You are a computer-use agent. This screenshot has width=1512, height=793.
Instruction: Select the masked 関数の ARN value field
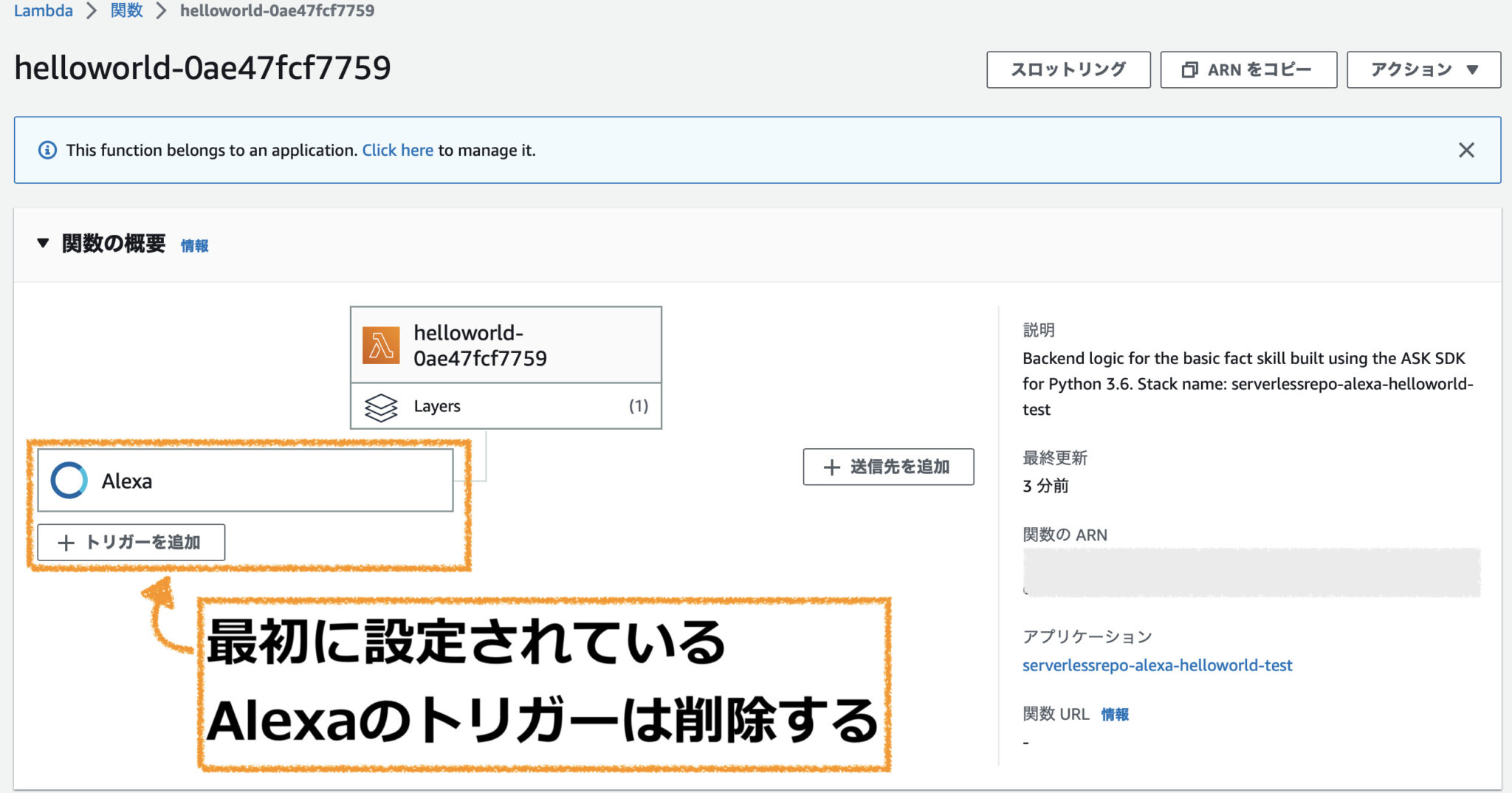1255,572
